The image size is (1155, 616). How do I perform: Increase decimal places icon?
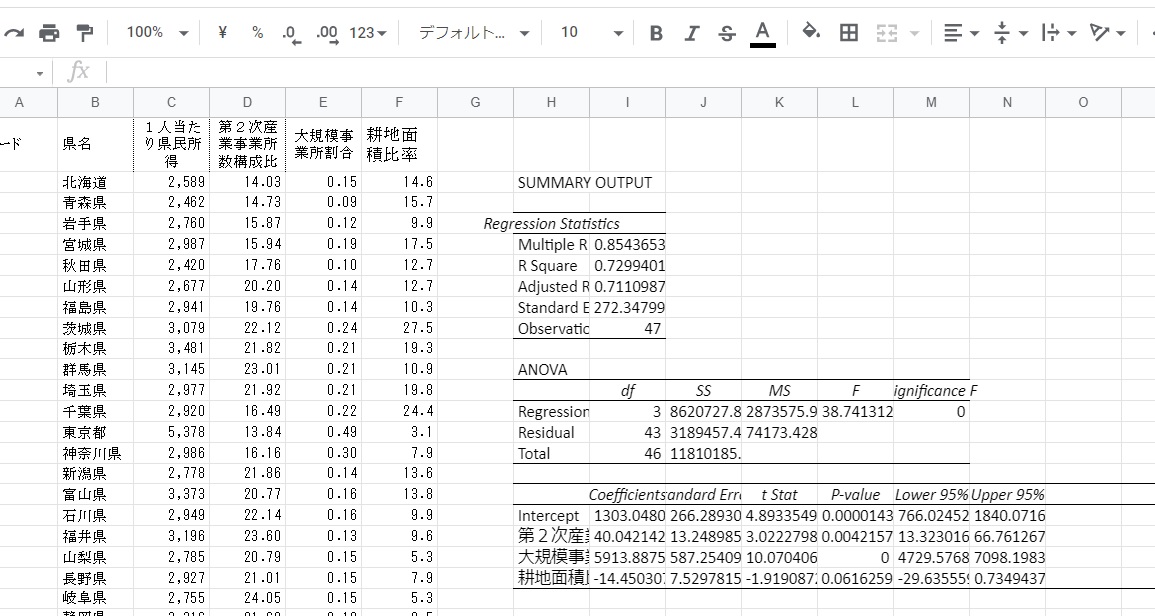327,33
